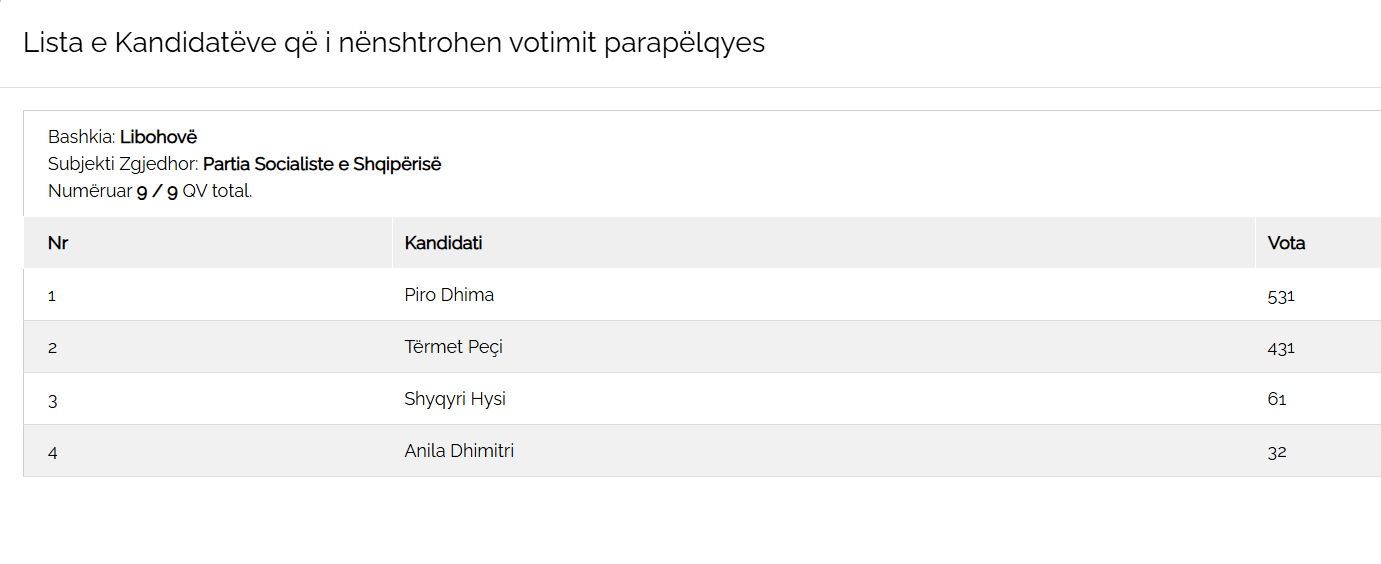Click the Nr column header
The width and height of the screenshot is (1381, 564).
(58, 243)
